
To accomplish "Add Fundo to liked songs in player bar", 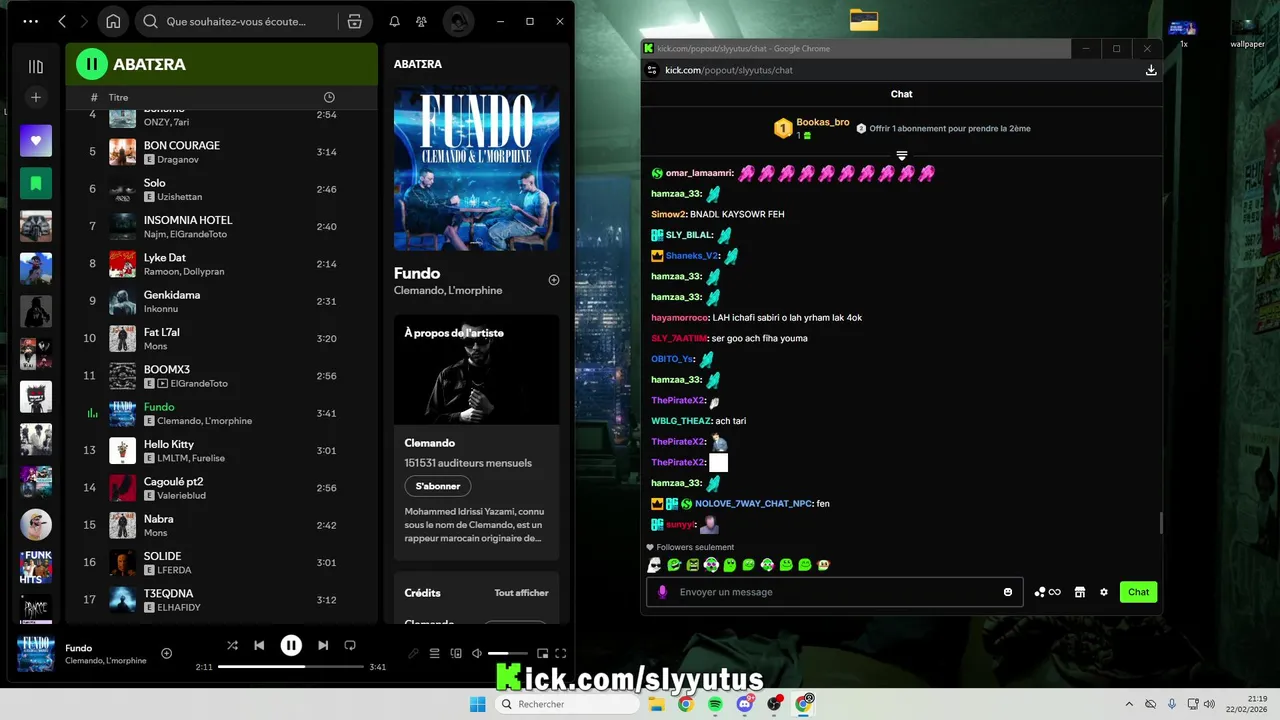I will [167, 654].
